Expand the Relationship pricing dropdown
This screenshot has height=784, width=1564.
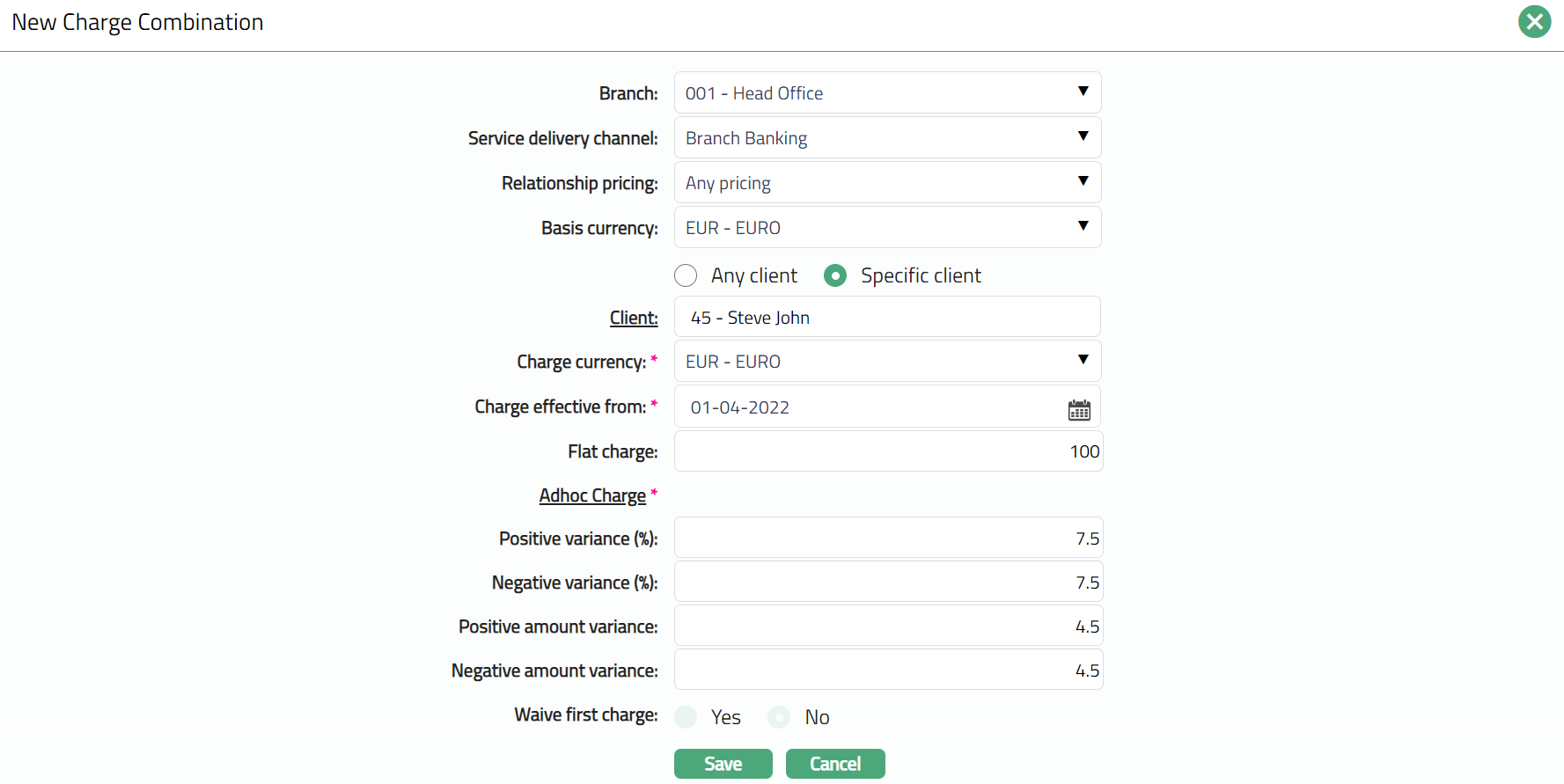pos(887,183)
